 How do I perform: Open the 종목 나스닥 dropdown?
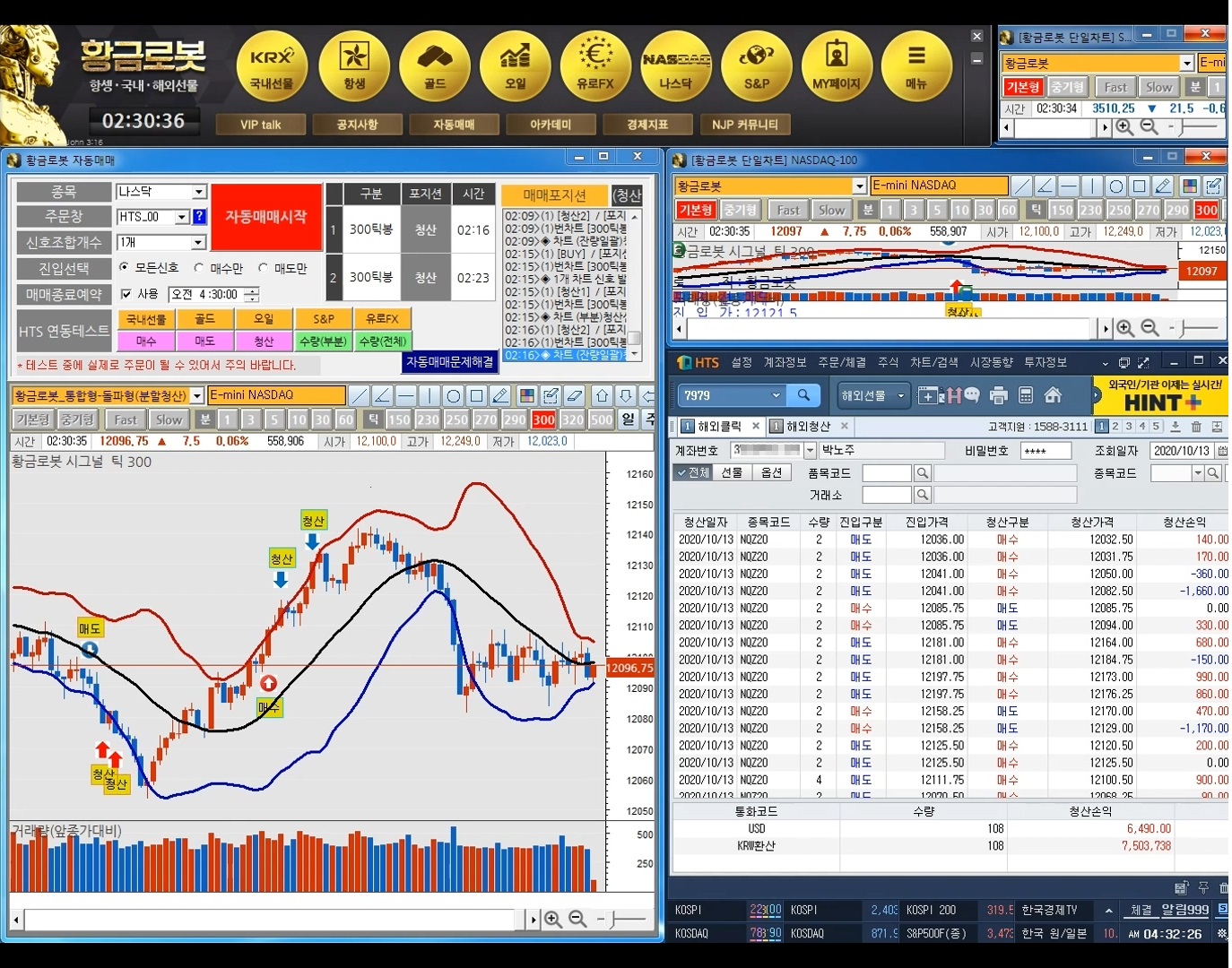tap(199, 192)
